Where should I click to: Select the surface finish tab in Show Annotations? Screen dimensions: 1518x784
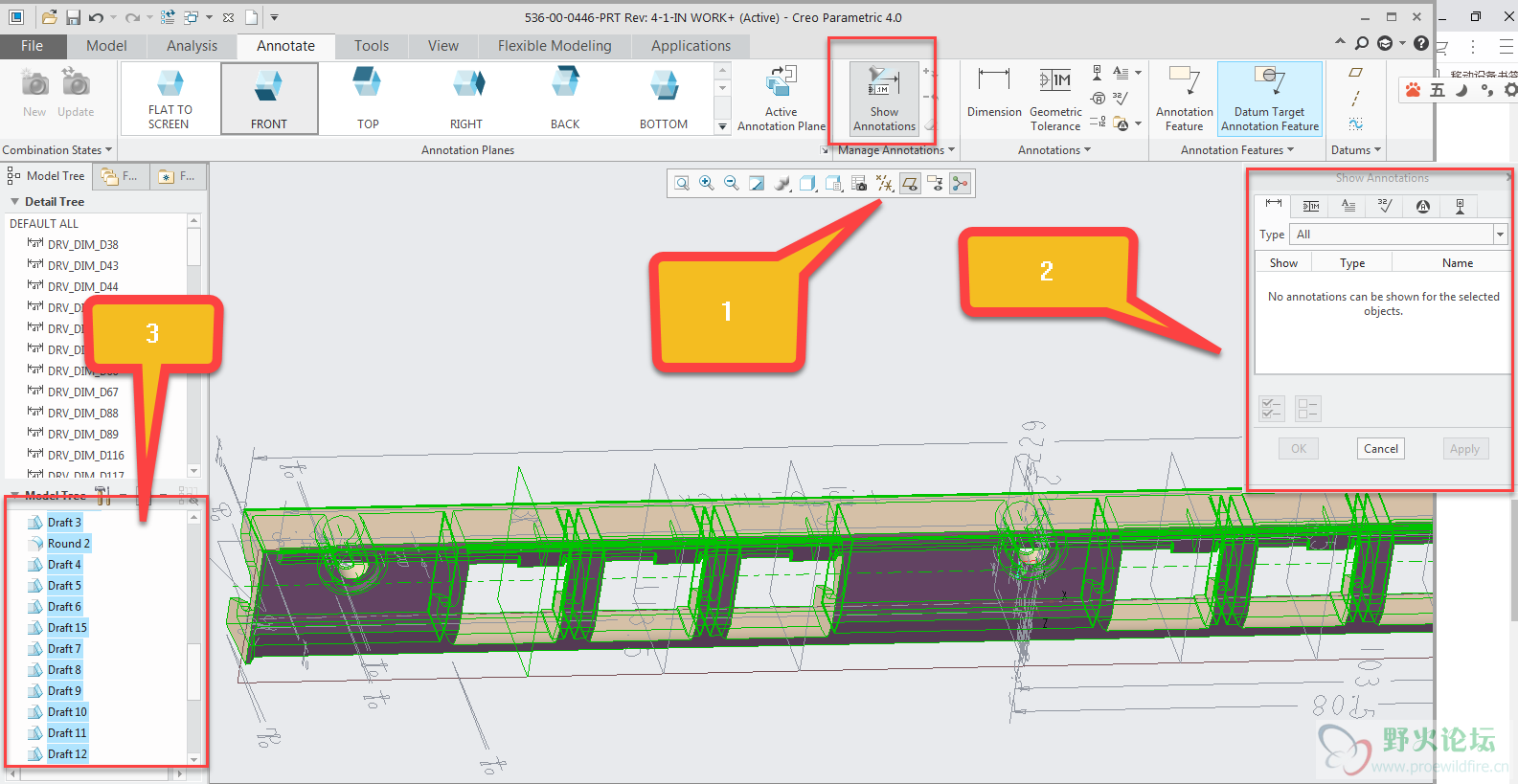coord(1385,206)
